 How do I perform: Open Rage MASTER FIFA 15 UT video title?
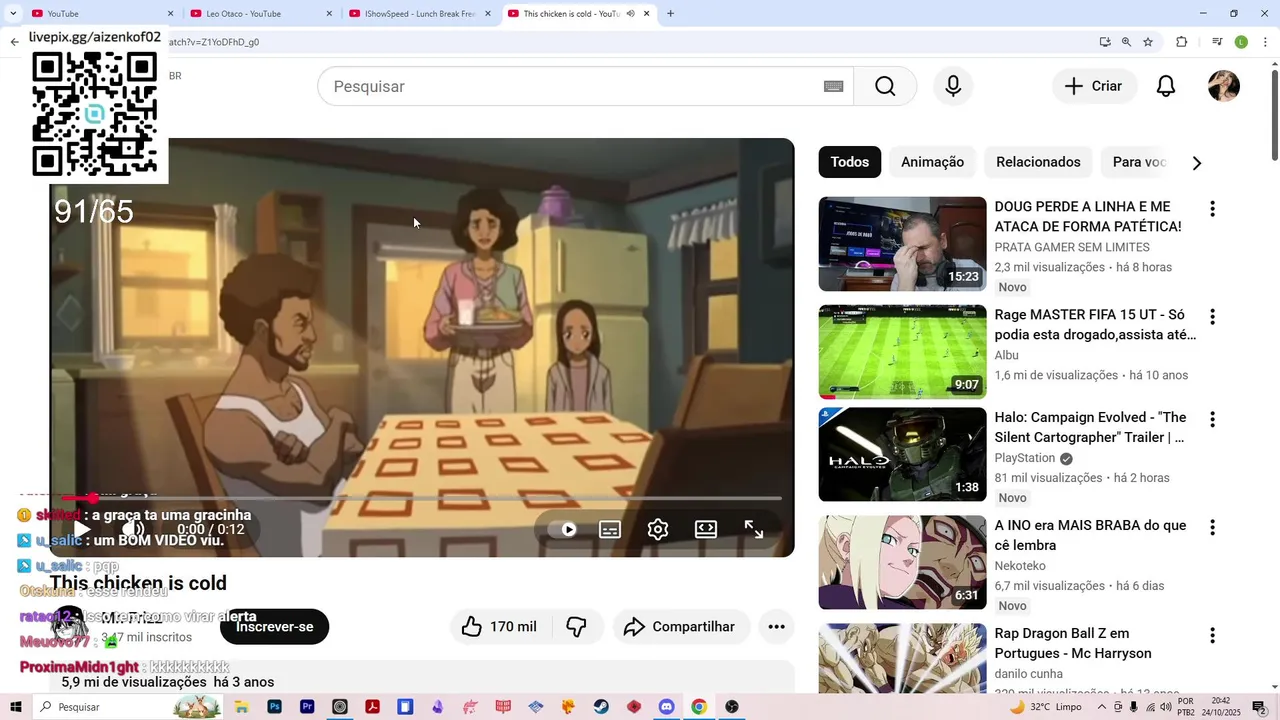[1095, 324]
